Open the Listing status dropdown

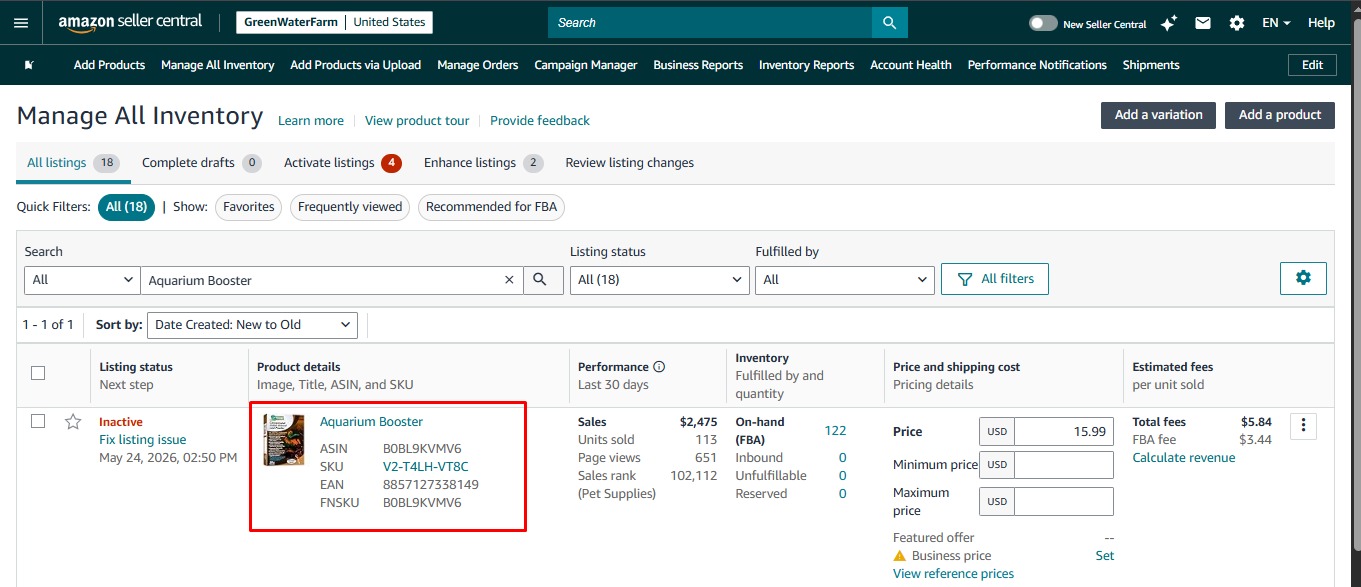tap(660, 280)
